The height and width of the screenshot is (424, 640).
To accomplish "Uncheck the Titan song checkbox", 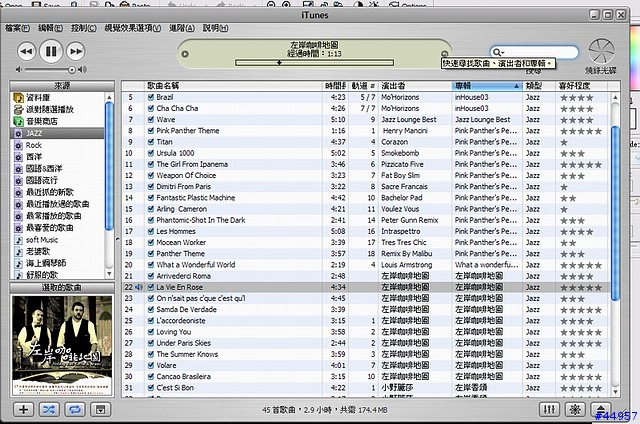I will pos(151,142).
